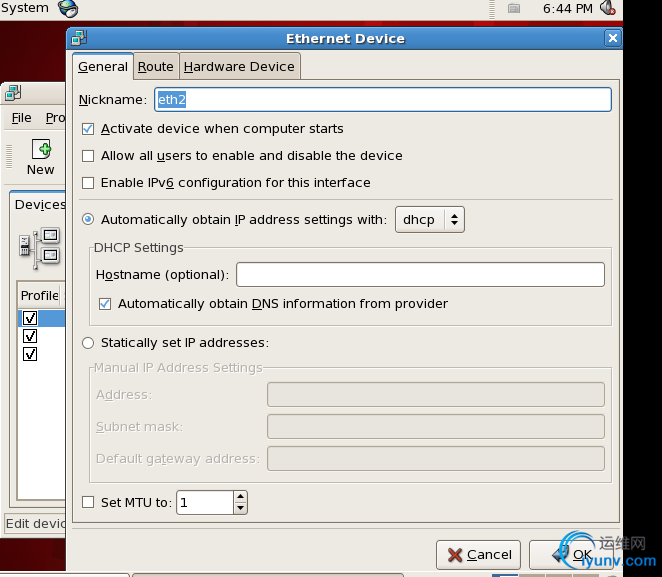Close the Ethernet Device dialog
Viewport: 662px width, 577px height.
tap(613, 38)
